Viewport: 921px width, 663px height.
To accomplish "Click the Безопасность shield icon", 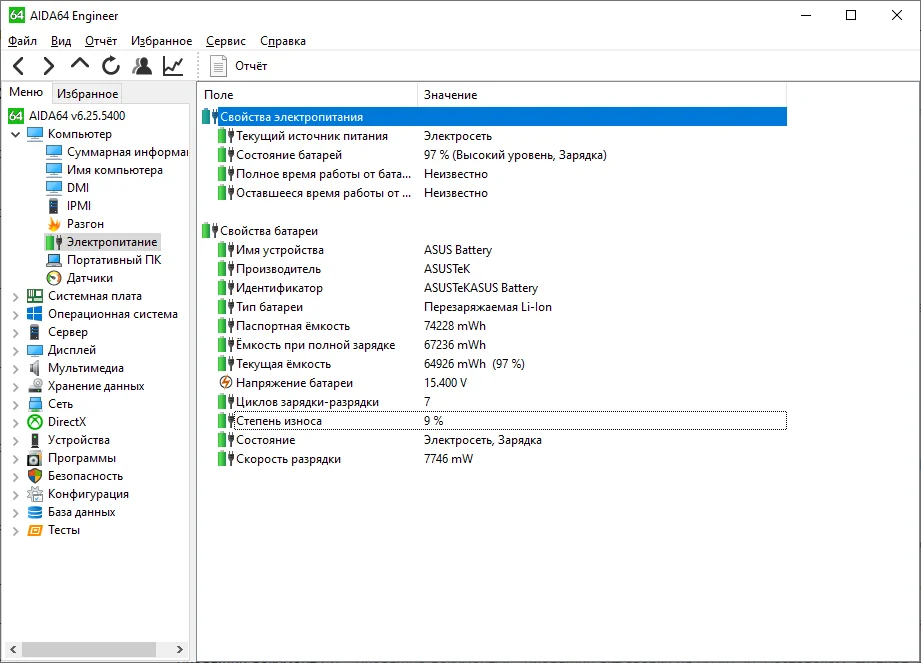I will (x=35, y=476).
